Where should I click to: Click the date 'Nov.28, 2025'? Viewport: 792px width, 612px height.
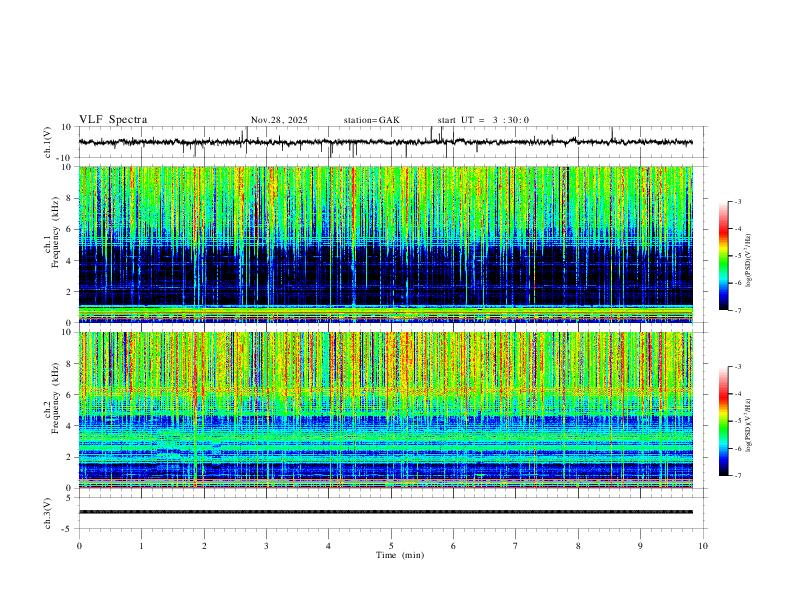pyautogui.click(x=279, y=120)
